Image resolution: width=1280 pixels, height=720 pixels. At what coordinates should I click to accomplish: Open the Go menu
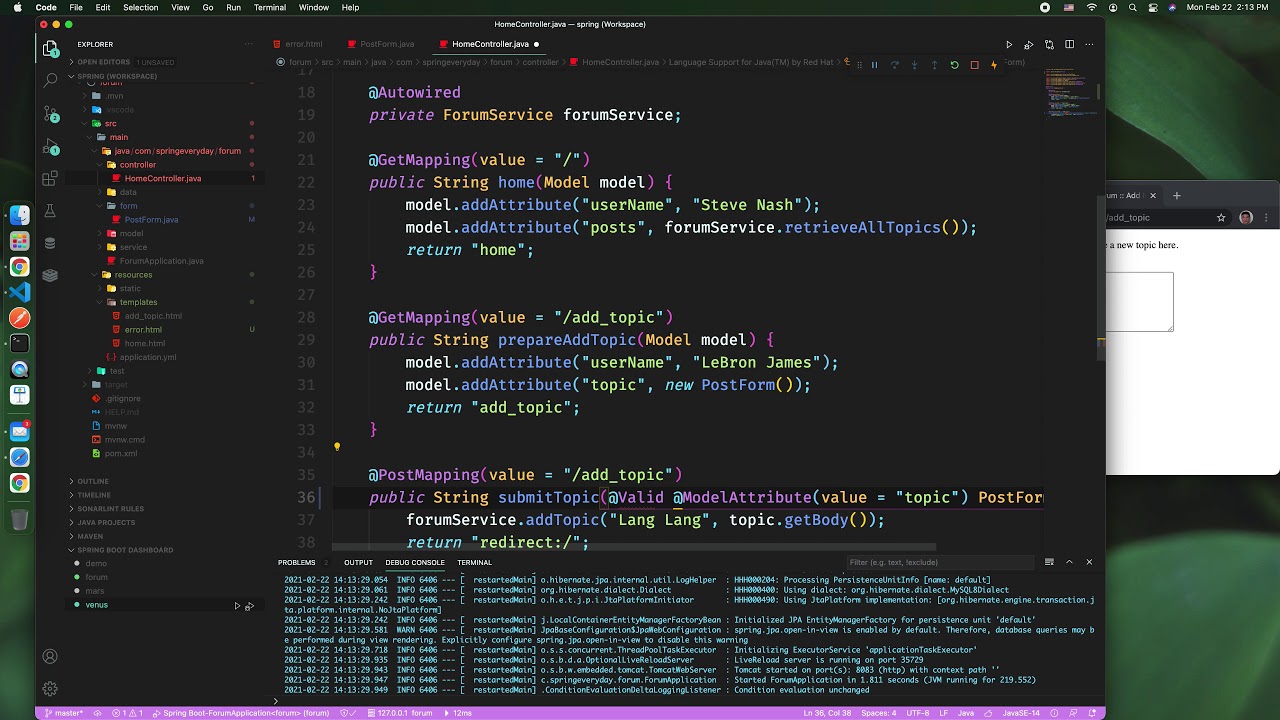(208, 7)
